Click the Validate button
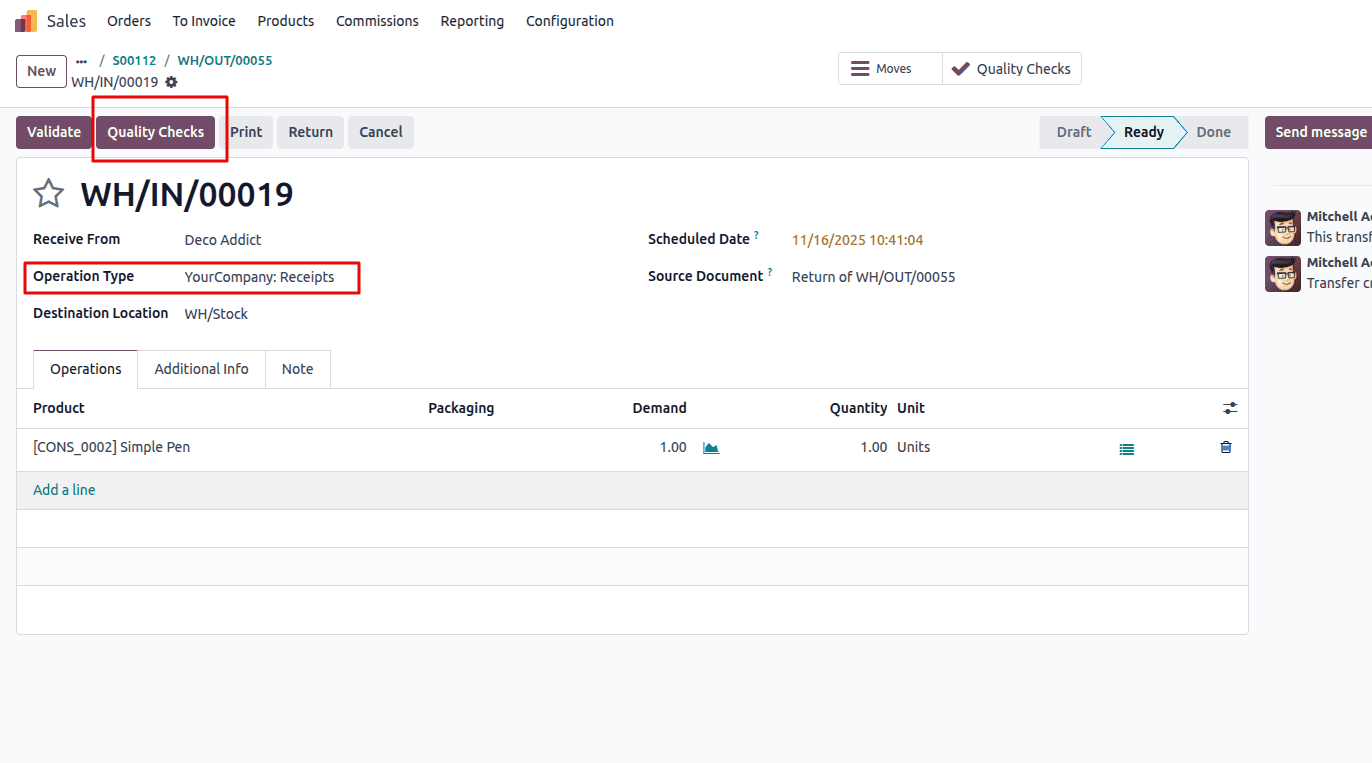The width and height of the screenshot is (1372, 763). (54, 131)
